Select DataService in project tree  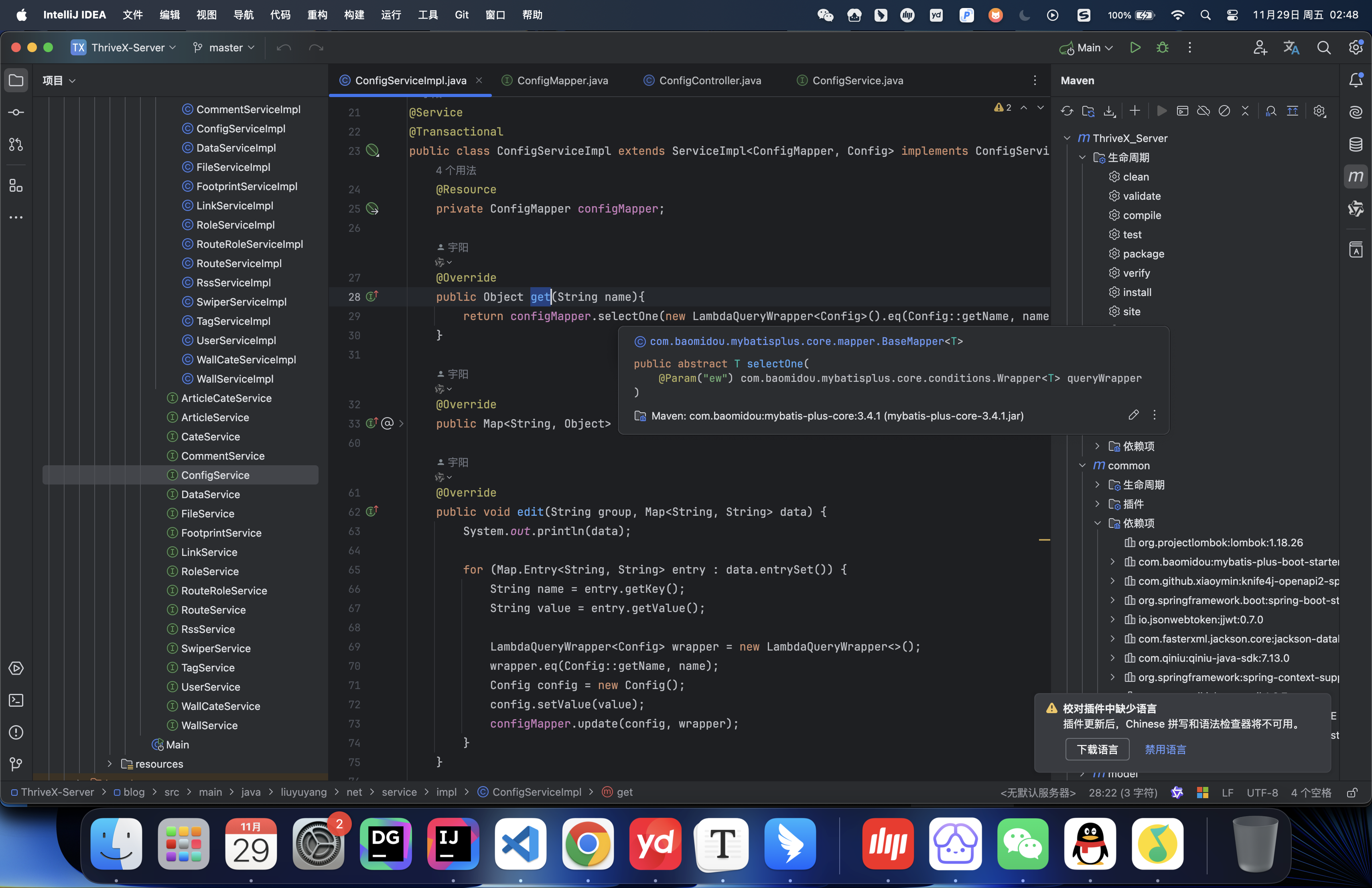(210, 495)
